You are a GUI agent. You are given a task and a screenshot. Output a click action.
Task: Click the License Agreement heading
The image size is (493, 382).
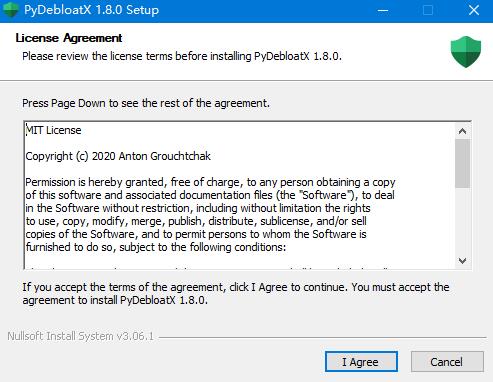69,38
